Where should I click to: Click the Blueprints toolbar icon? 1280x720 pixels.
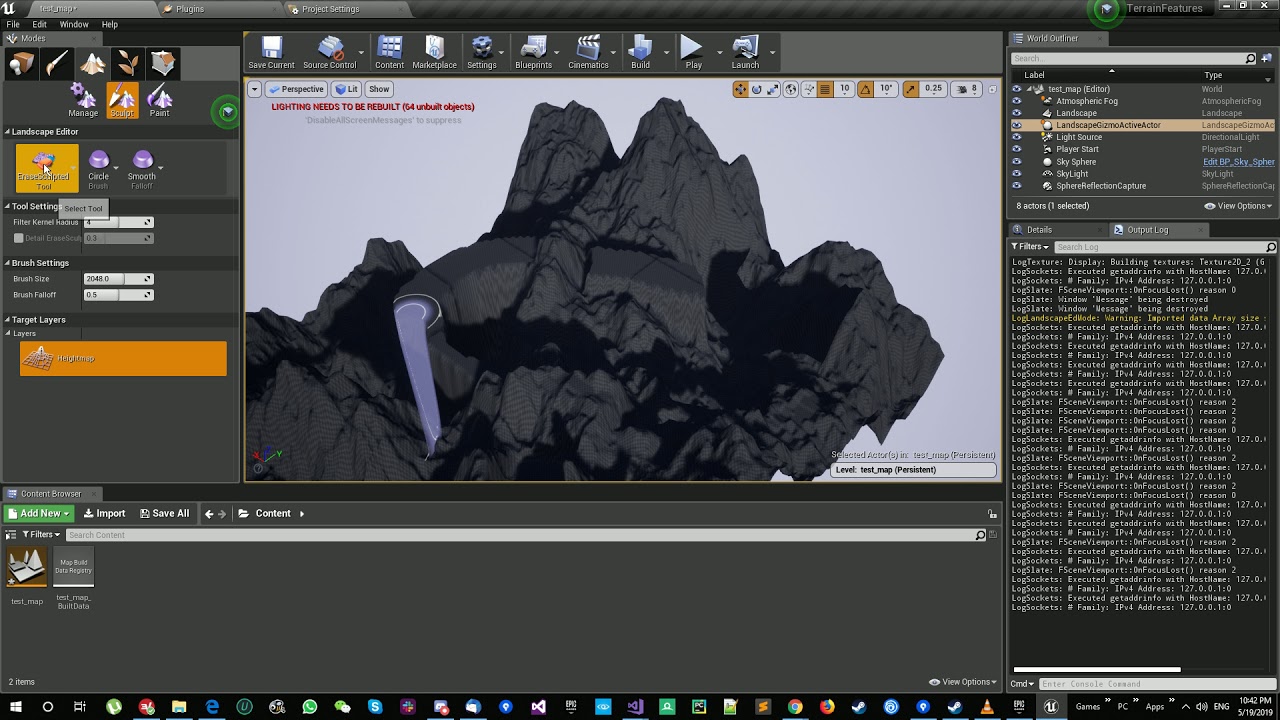[533, 52]
